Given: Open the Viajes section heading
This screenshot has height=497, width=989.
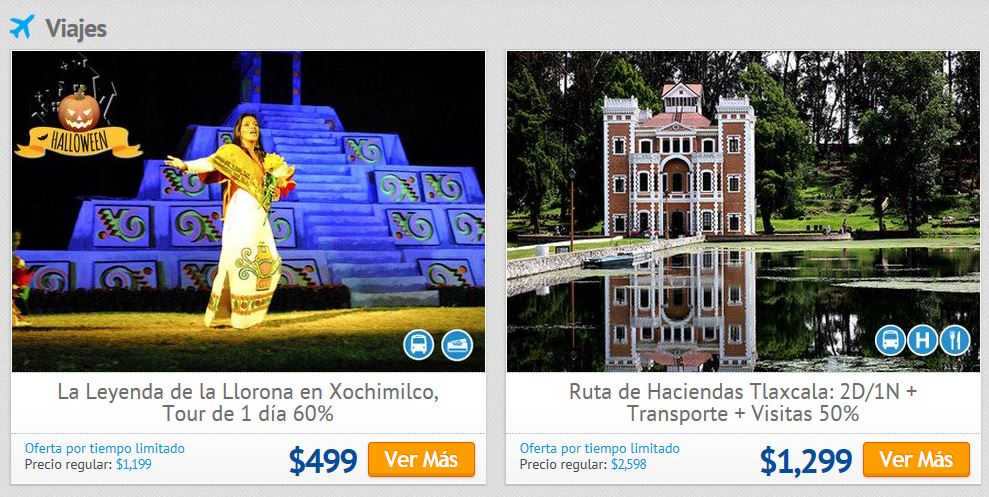Looking at the screenshot, I should tap(76, 28).
